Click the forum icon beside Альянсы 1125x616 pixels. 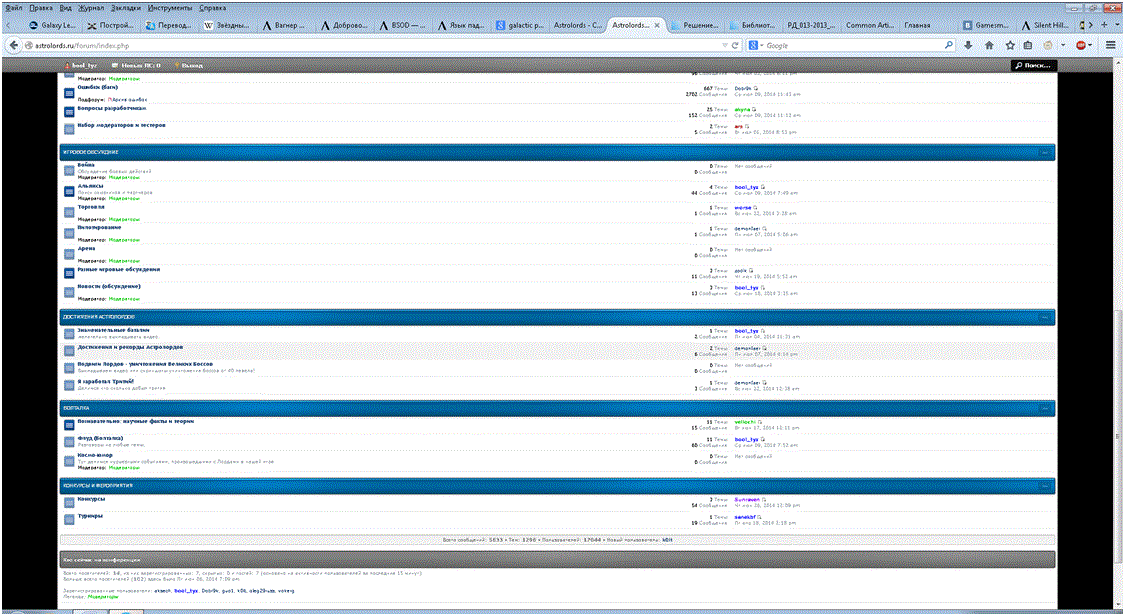[69, 188]
